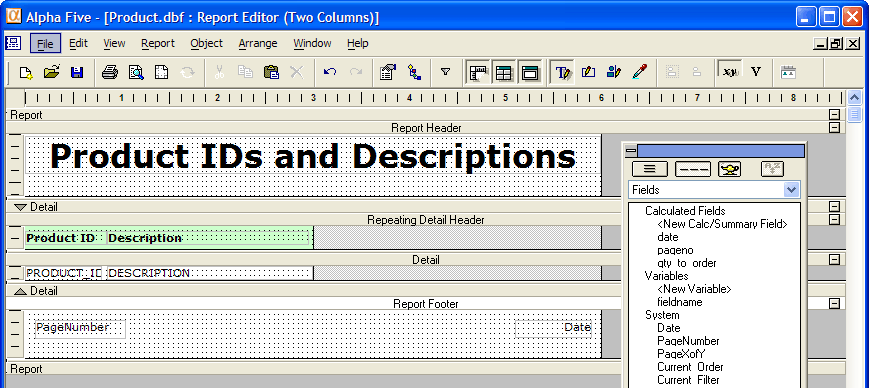Select the PageNumber field in Report Footer

(x=80, y=328)
